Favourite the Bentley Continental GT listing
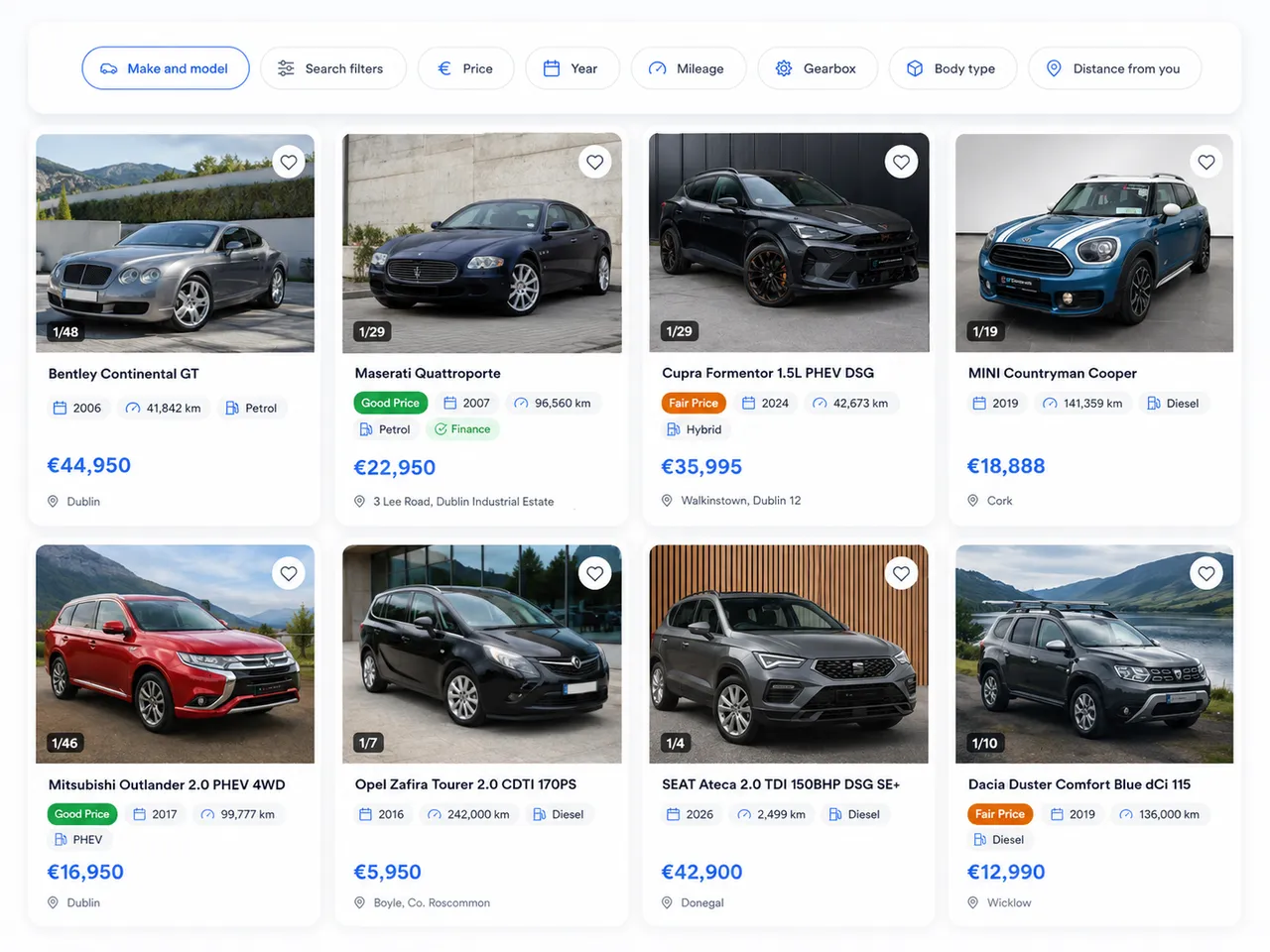 click(289, 162)
